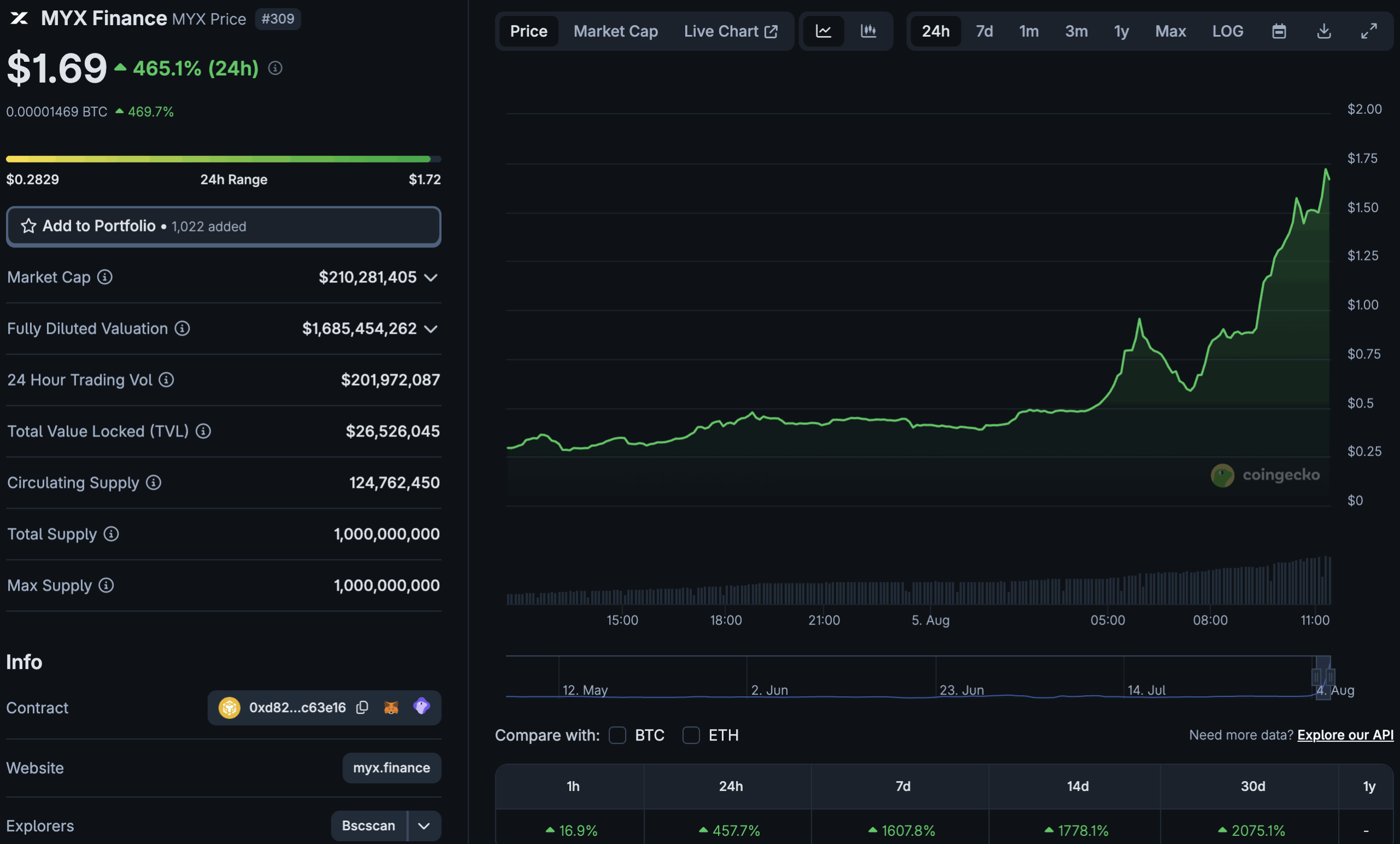The height and width of the screenshot is (844, 1400).
Task: Select 7d time range
Action: coord(984,31)
